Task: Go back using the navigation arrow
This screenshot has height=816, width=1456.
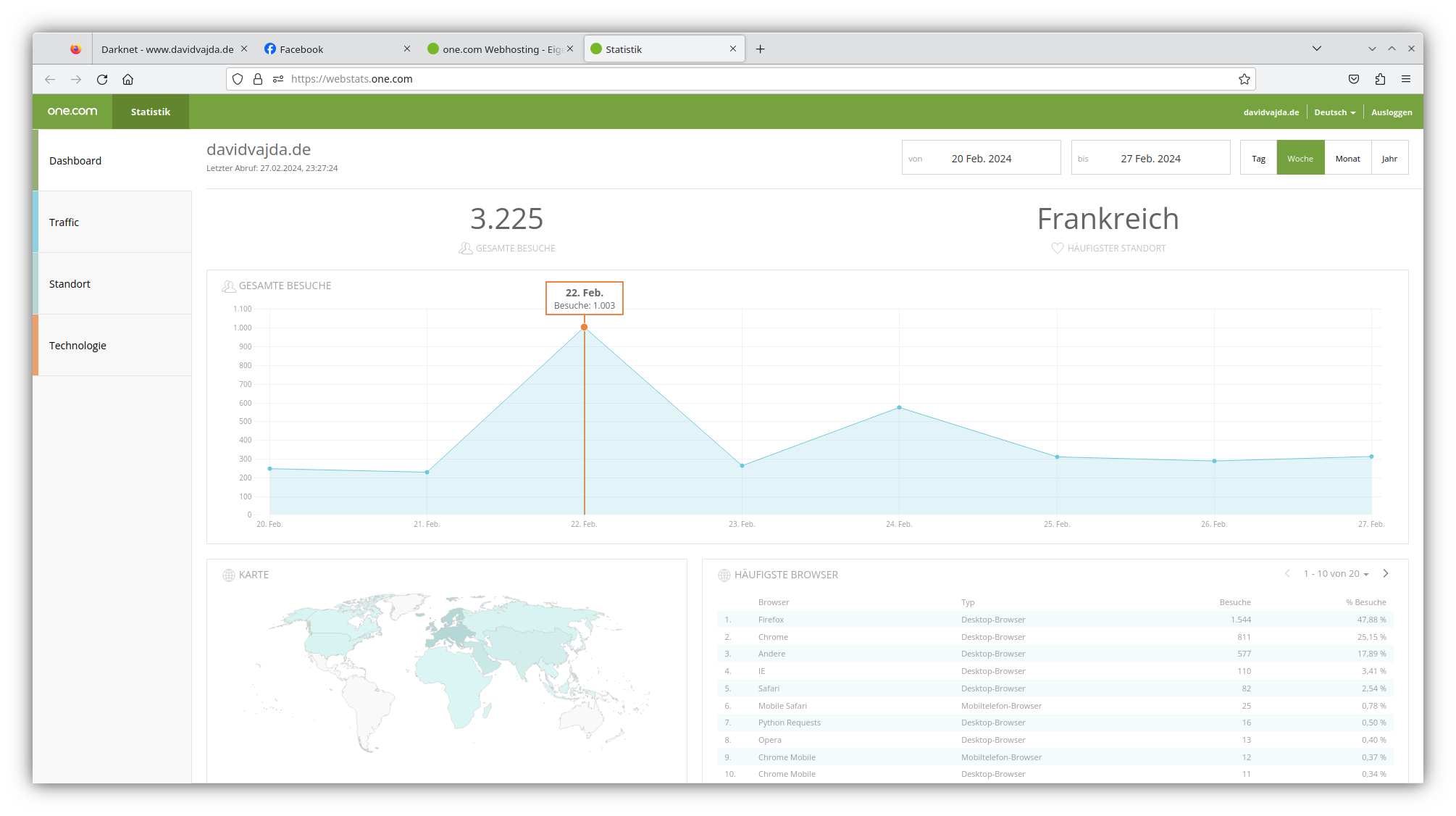Action: point(49,79)
